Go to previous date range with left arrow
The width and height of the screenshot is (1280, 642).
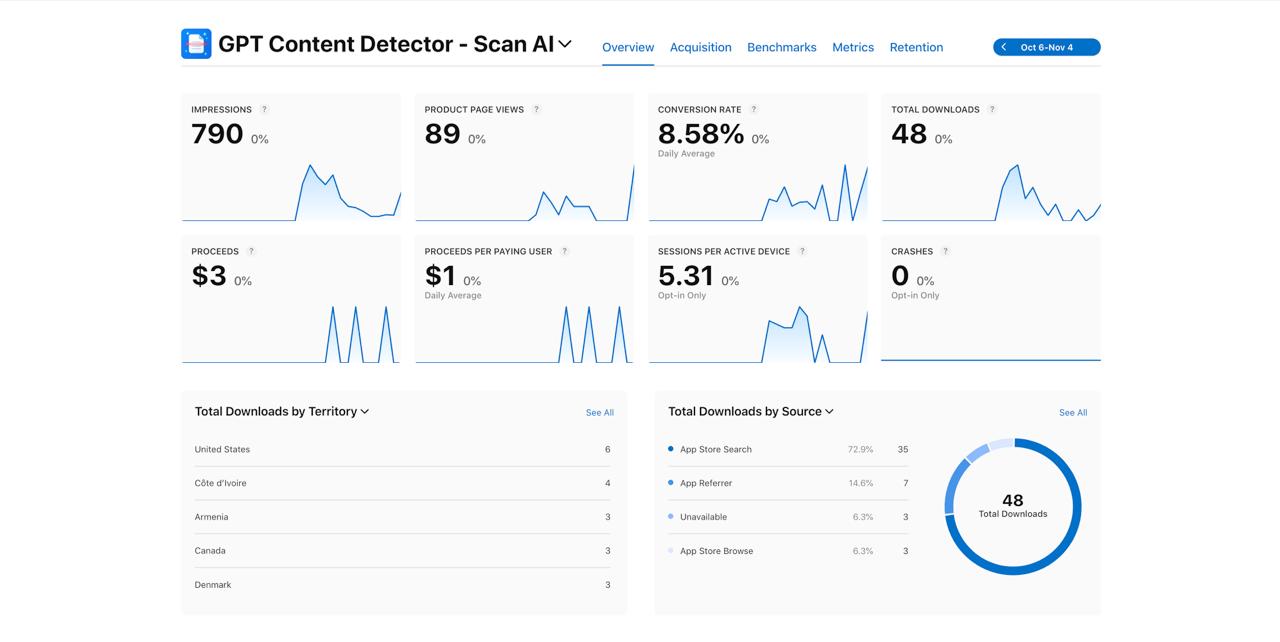pyautogui.click(x=1004, y=47)
